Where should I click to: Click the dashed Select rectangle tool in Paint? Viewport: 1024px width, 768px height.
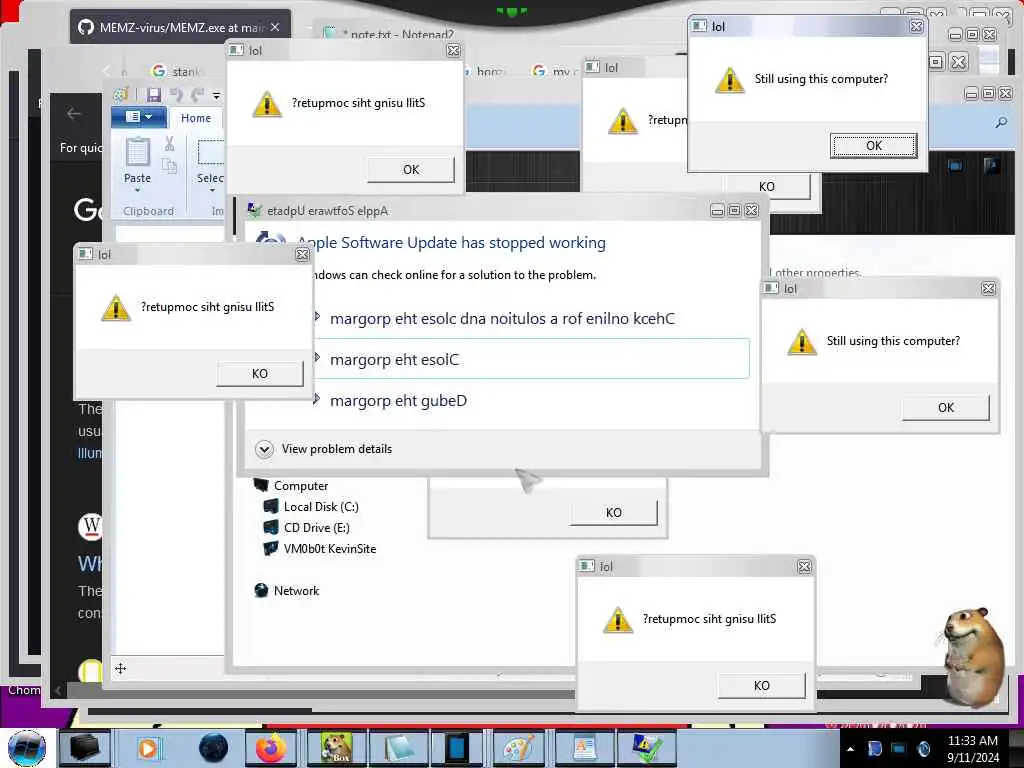click(210, 152)
